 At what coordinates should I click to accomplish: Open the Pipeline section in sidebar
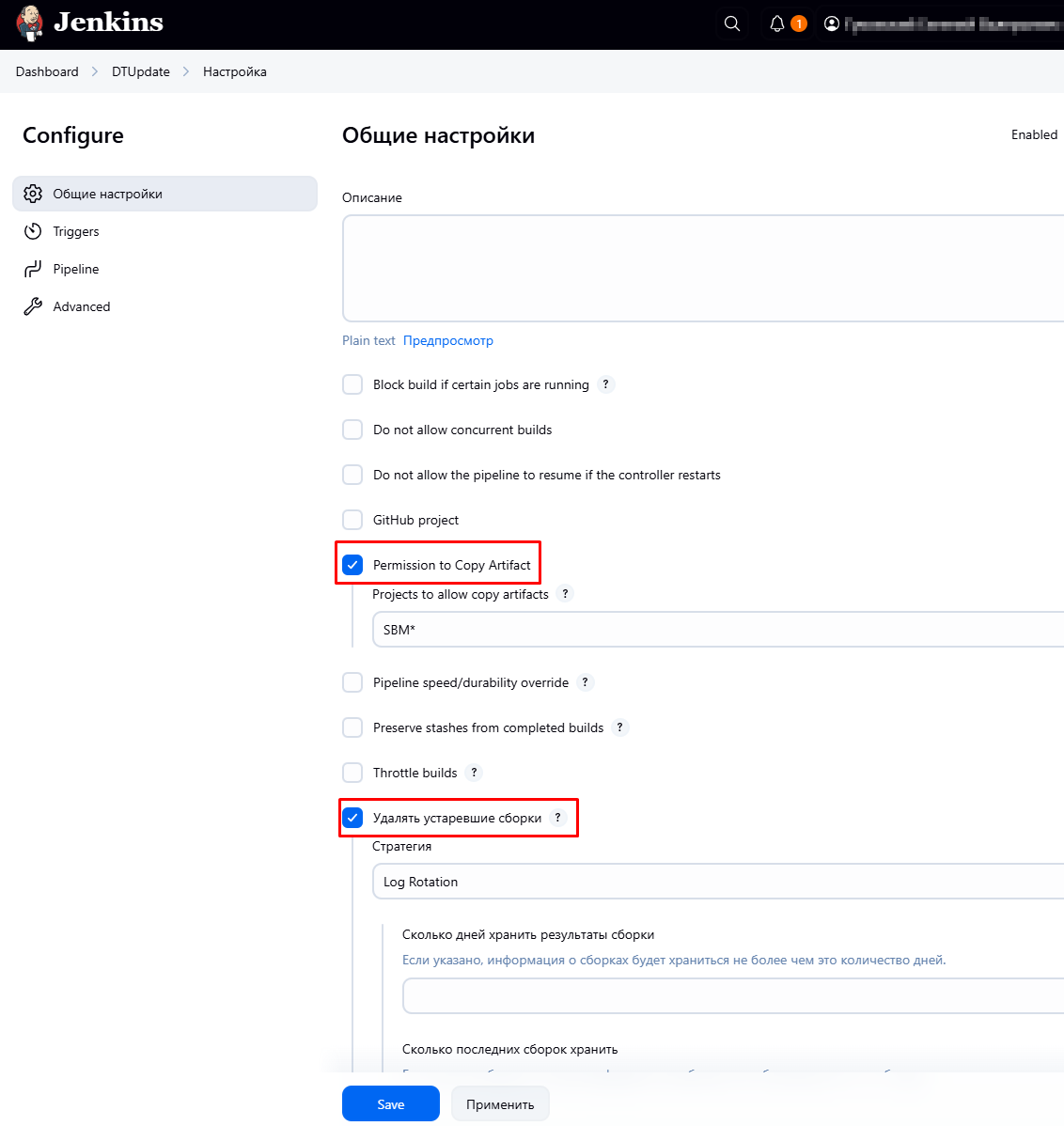click(76, 269)
